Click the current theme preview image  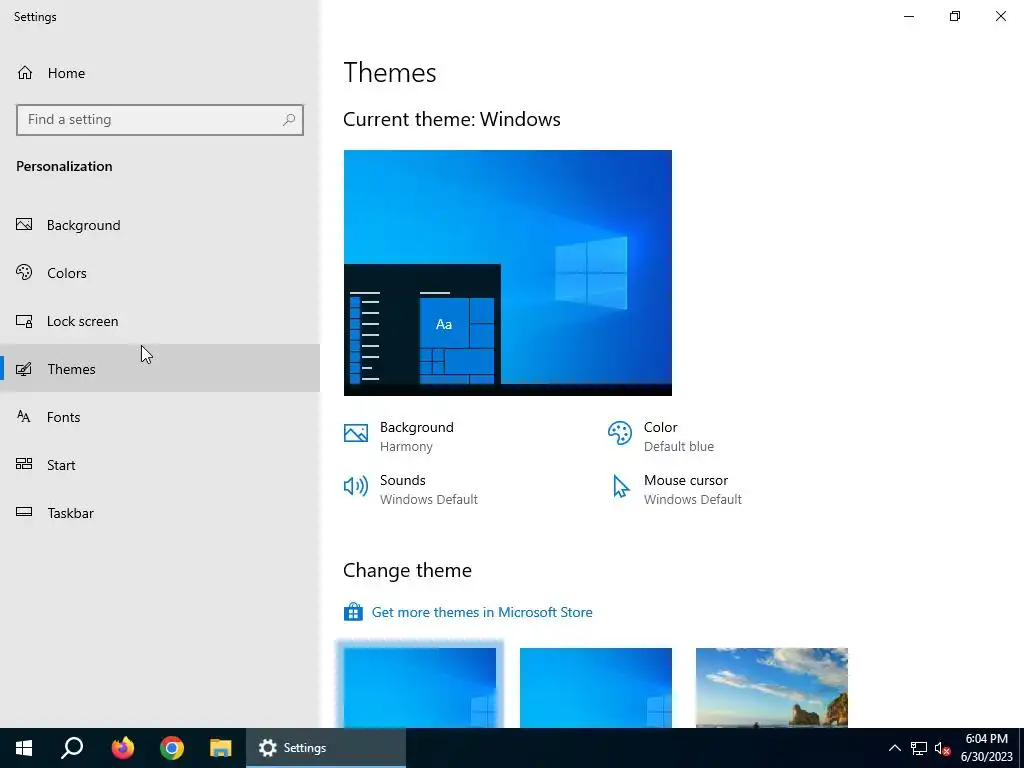[x=507, y=273]
